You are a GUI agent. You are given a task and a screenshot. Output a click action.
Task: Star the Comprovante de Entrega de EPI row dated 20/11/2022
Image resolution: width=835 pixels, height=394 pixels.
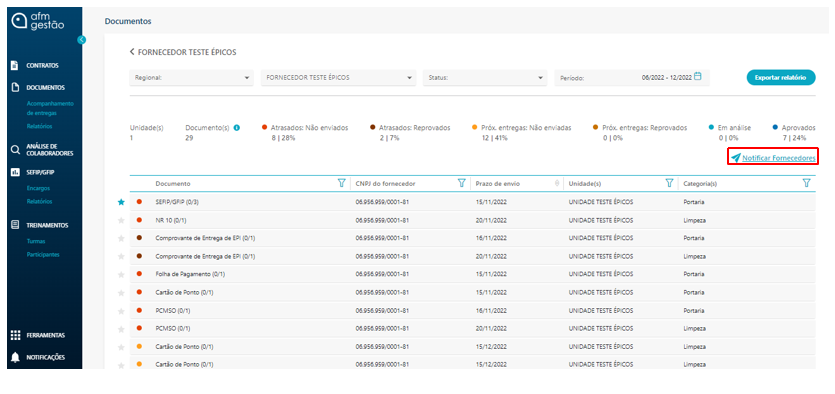121,256
